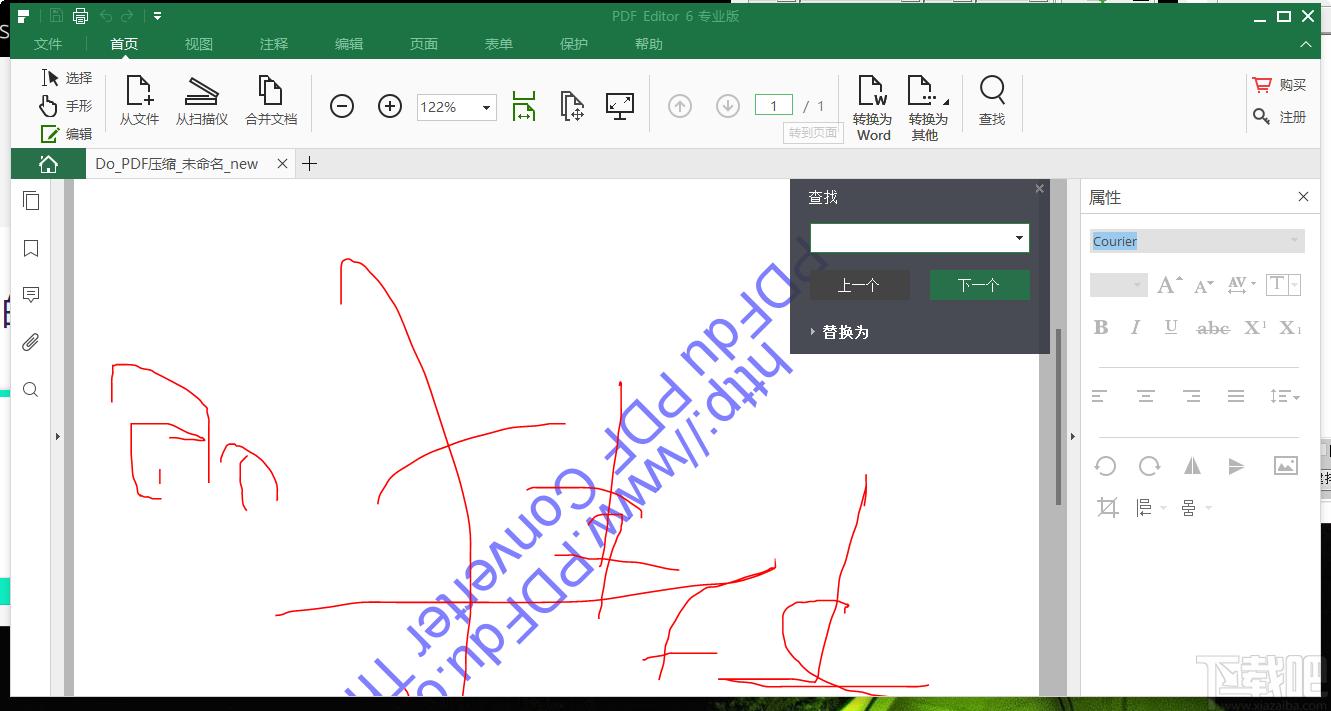Switch to the 保护 ribbon tab
The height and width of the screenshot is (711, 1331).
[574, 44]
